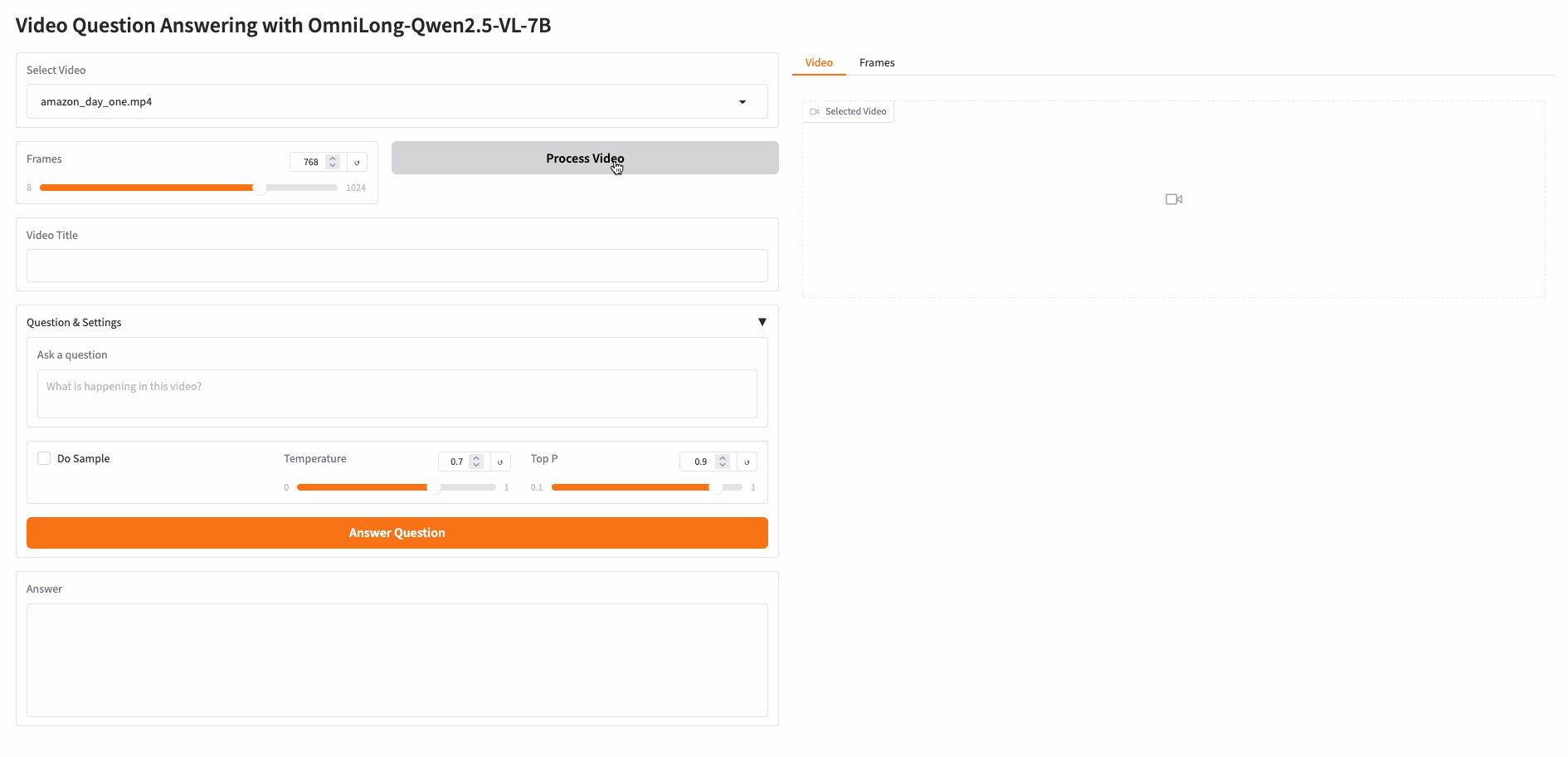Switch to the Frames tab
Image resolution: width=1568 pixels, height=757 pixels.
[876, 63]
